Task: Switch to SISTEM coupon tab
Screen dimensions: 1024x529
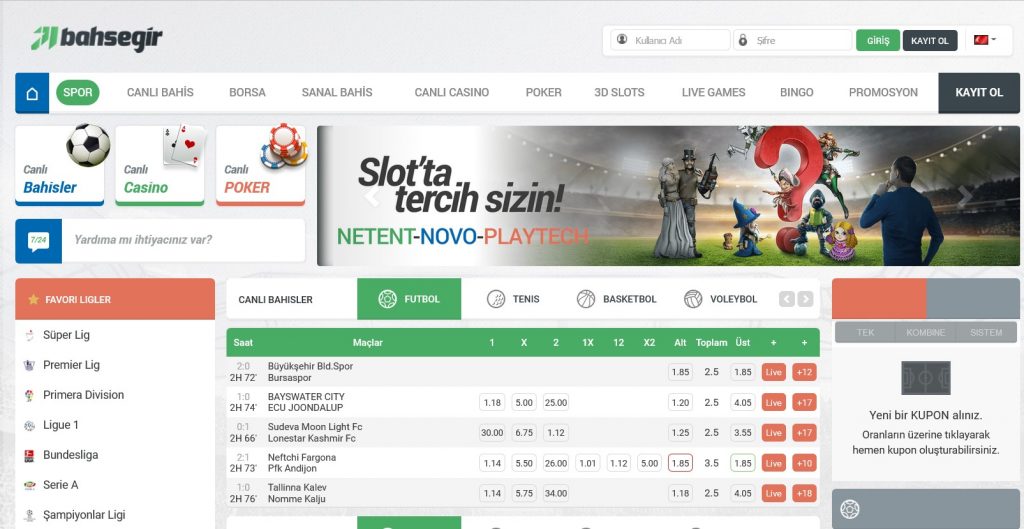Action: [986, 332]
